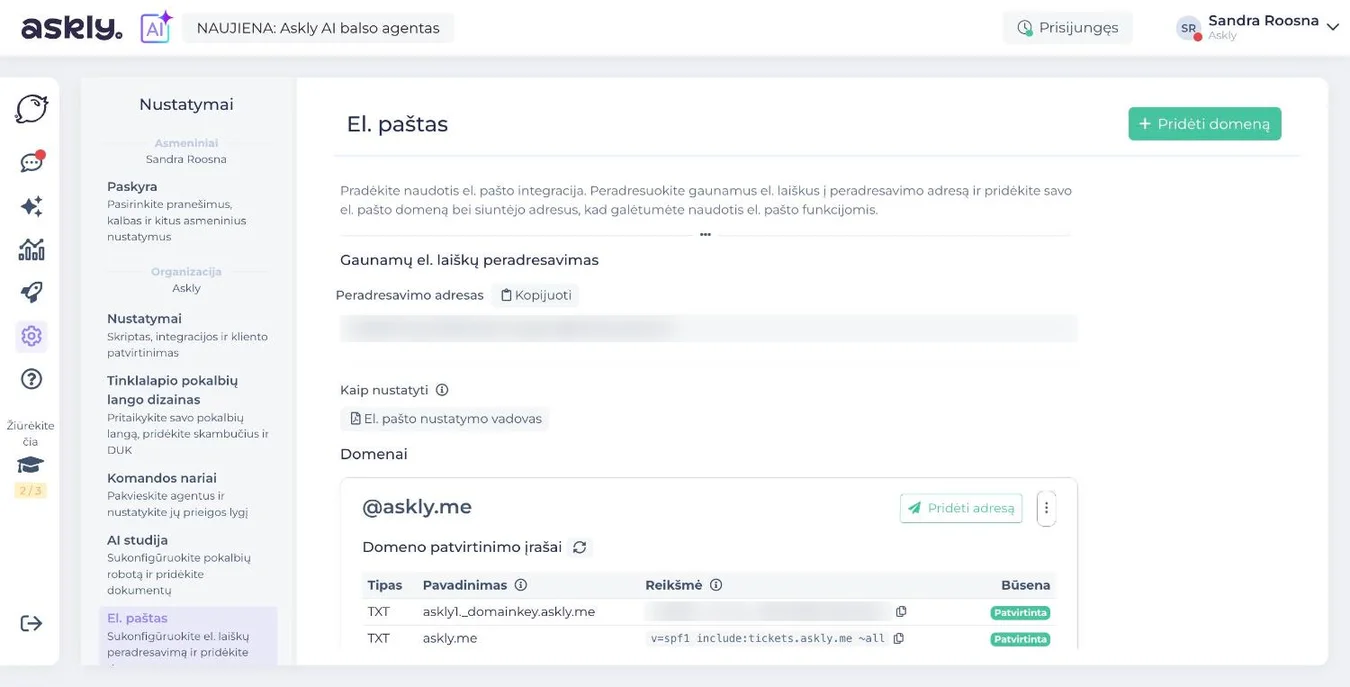Open the rocket sidebar icon
This screenshot has height=687, width=1350.
point(31,292)
